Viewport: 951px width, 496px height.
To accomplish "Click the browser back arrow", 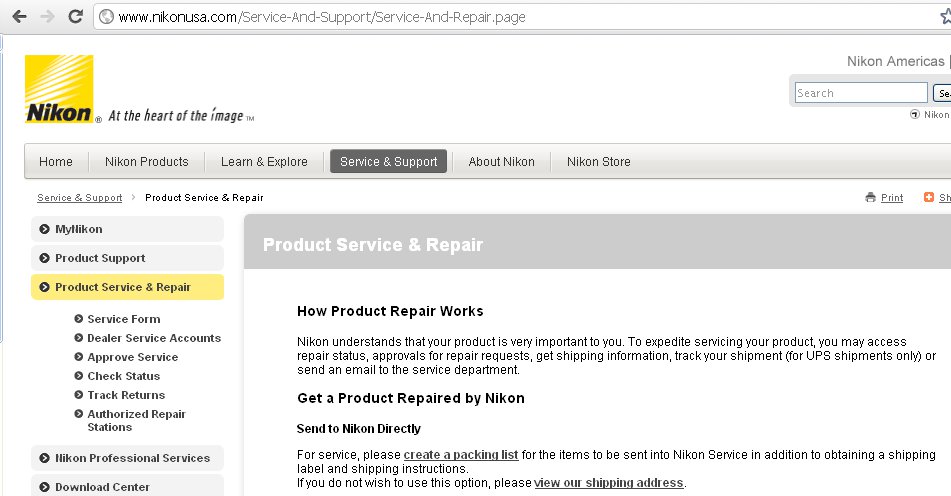I will (x=19, y=16).
